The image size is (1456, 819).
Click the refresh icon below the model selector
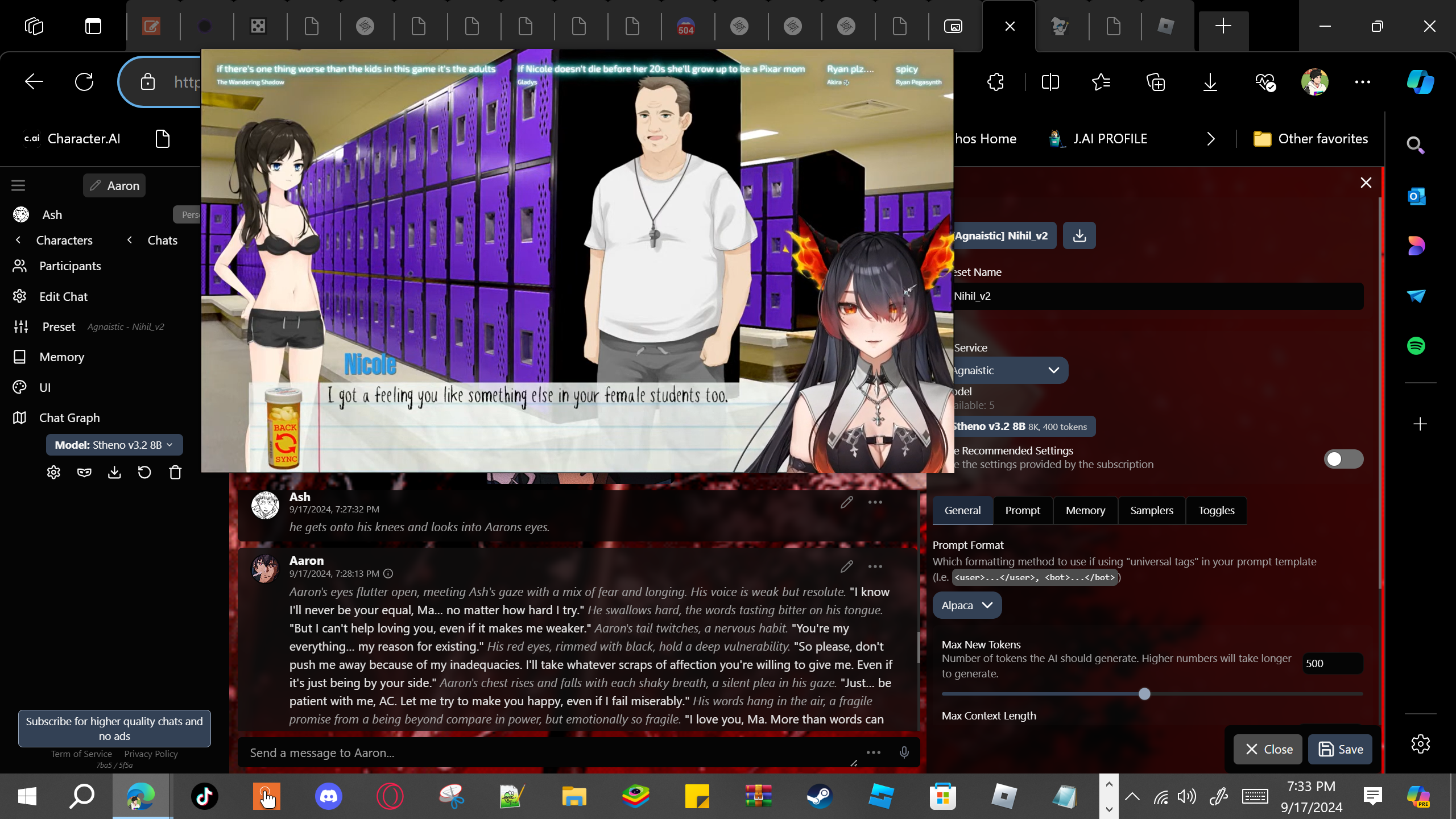tap(144, 473)
